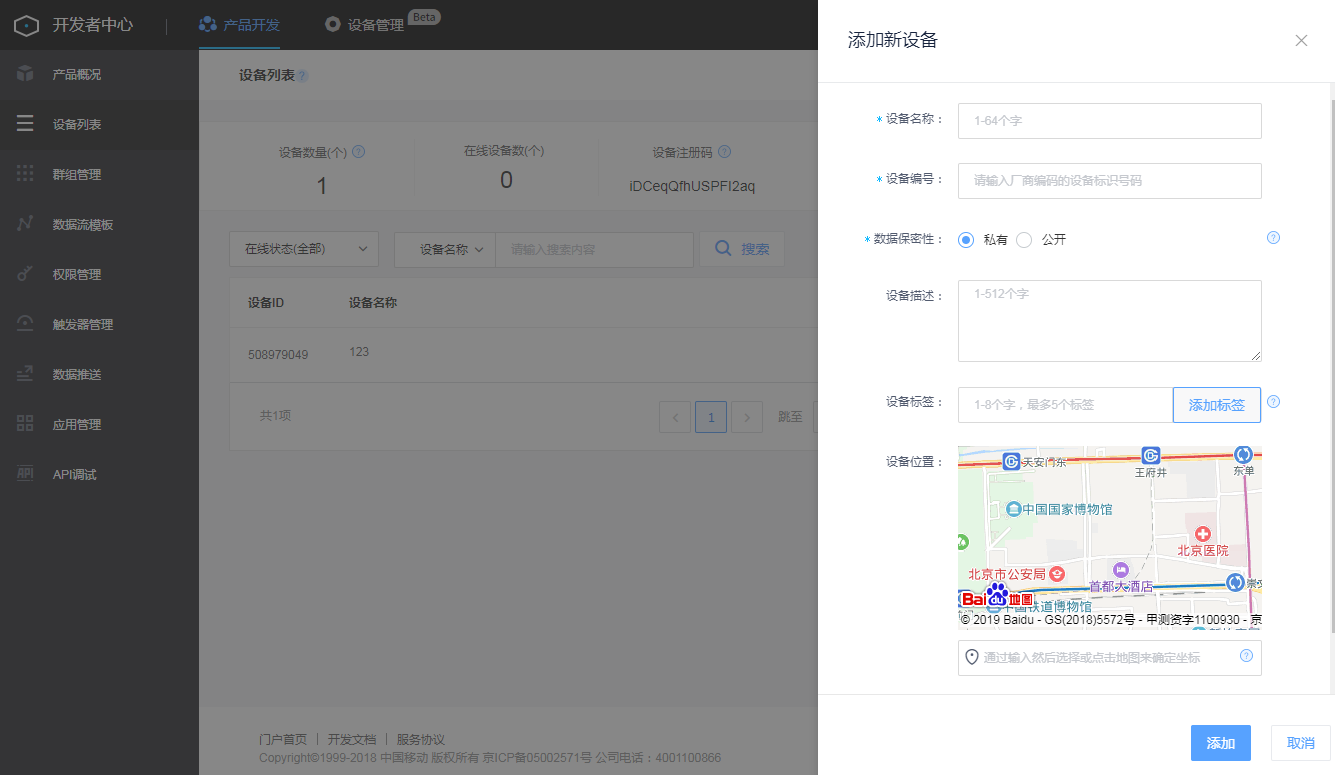Viewport: 1335px width, 775px height.
Task: Open 数据流模板 in sidebar menu
Action: click(x=99, y=224)
